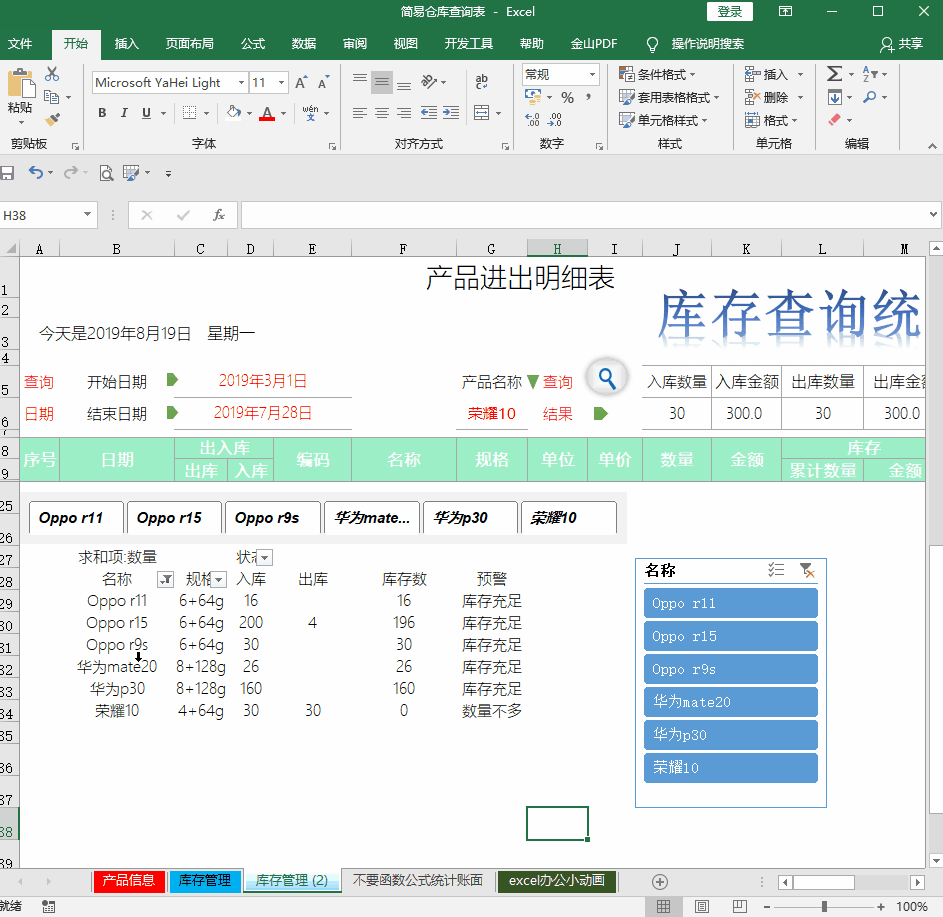Image resolution: width=943 pixels, height=917 pixels.
Task: Toggle multi-select icon in 名称 slicer
Action: coord(776,570)
